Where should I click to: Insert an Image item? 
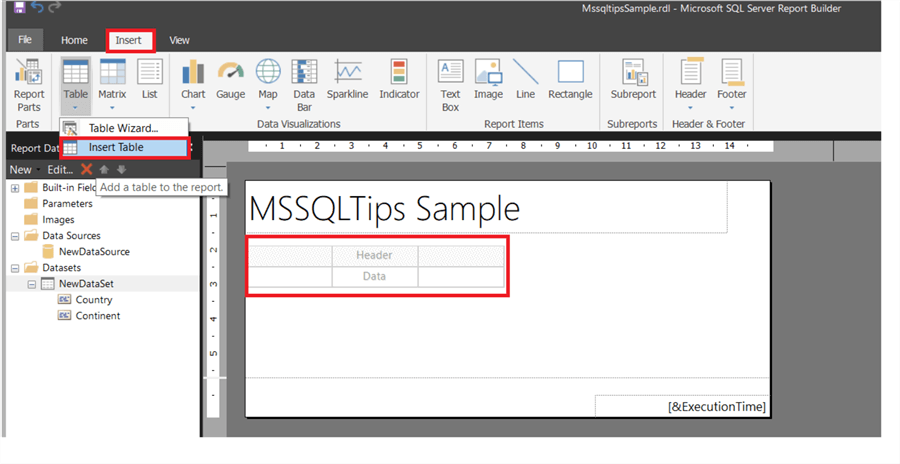(x=488, y=79)
